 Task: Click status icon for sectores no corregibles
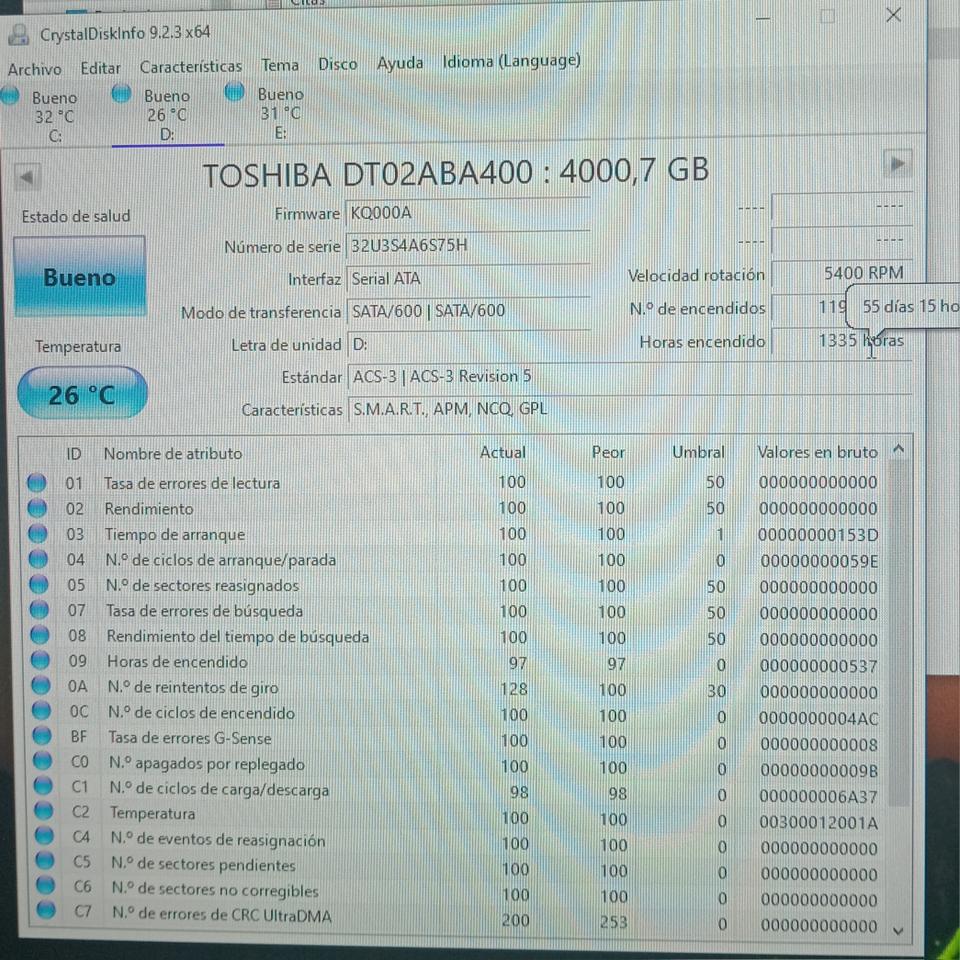(x=46, y=885)
